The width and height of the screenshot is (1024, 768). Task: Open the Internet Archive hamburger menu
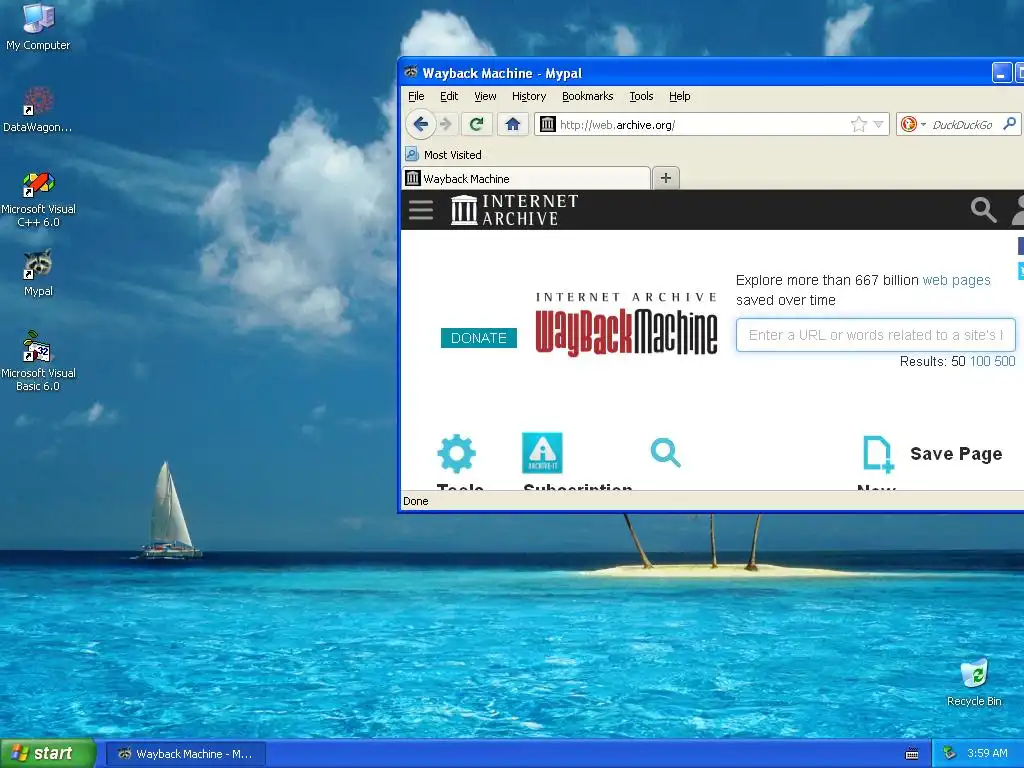(421, 210)
